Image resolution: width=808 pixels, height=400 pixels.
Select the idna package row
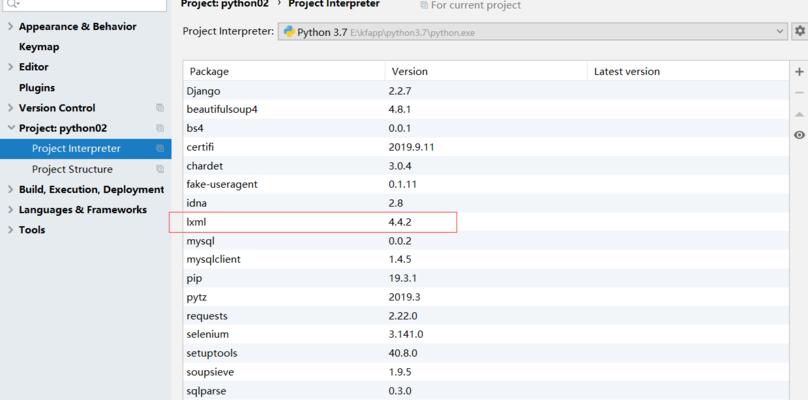coord(486,204)
